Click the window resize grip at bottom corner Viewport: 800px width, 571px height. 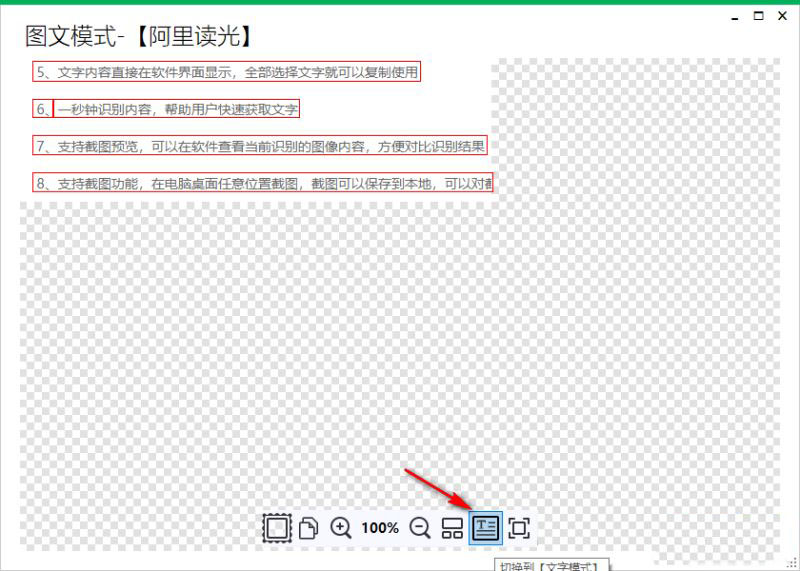(792, 563)
